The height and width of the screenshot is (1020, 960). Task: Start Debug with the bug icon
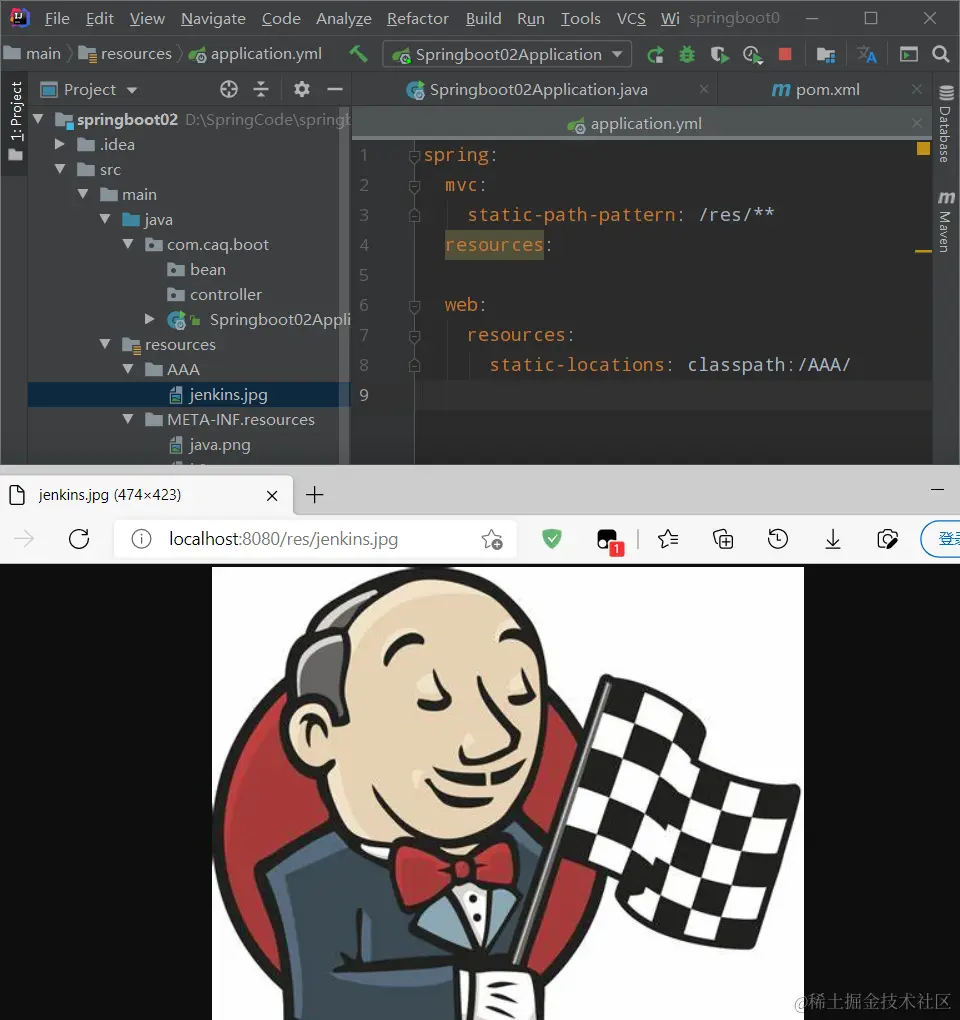(x=687, y=54)
